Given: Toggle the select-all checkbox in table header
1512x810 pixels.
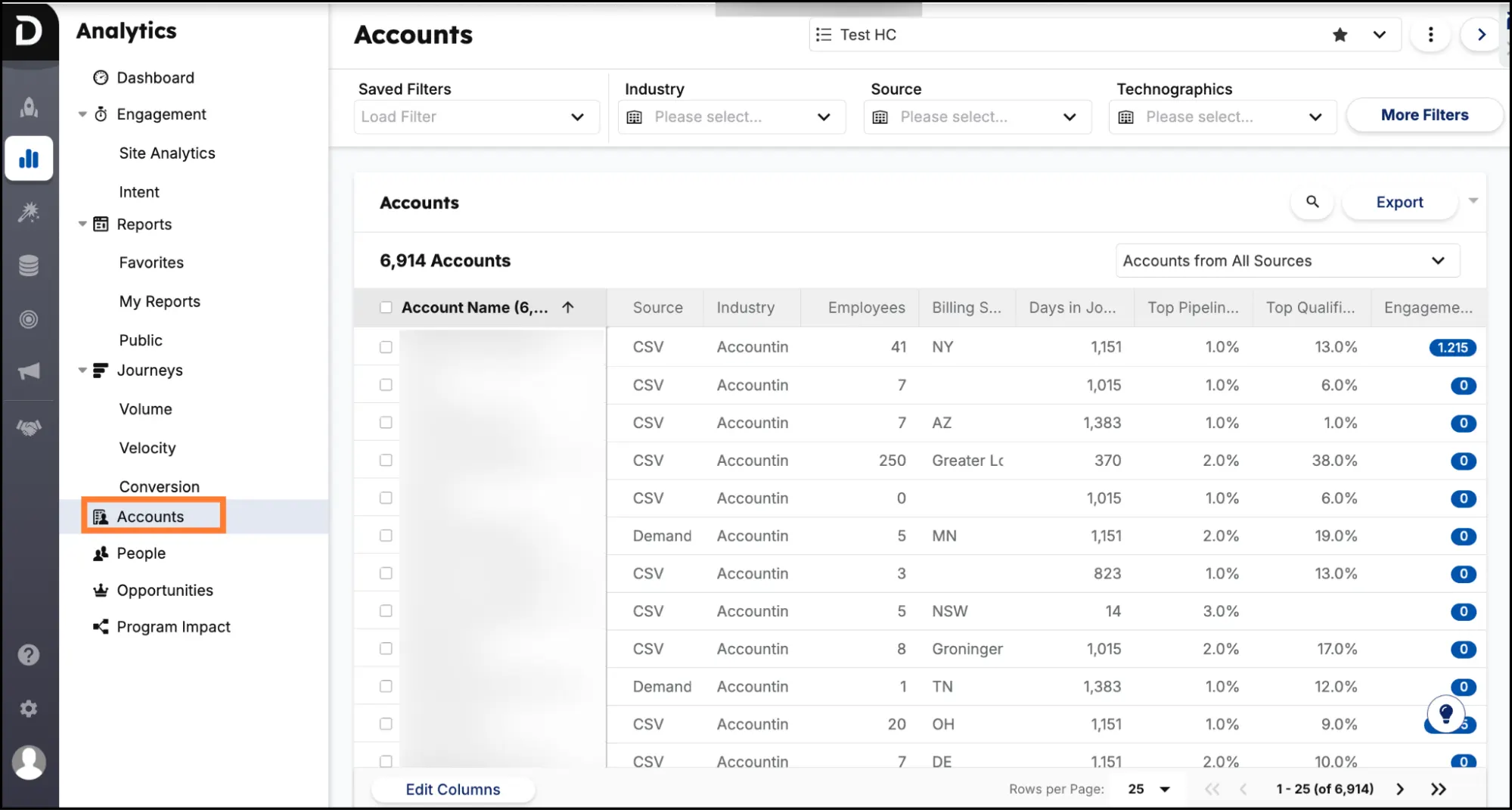Looking at the screenshot, I should 386,307.
